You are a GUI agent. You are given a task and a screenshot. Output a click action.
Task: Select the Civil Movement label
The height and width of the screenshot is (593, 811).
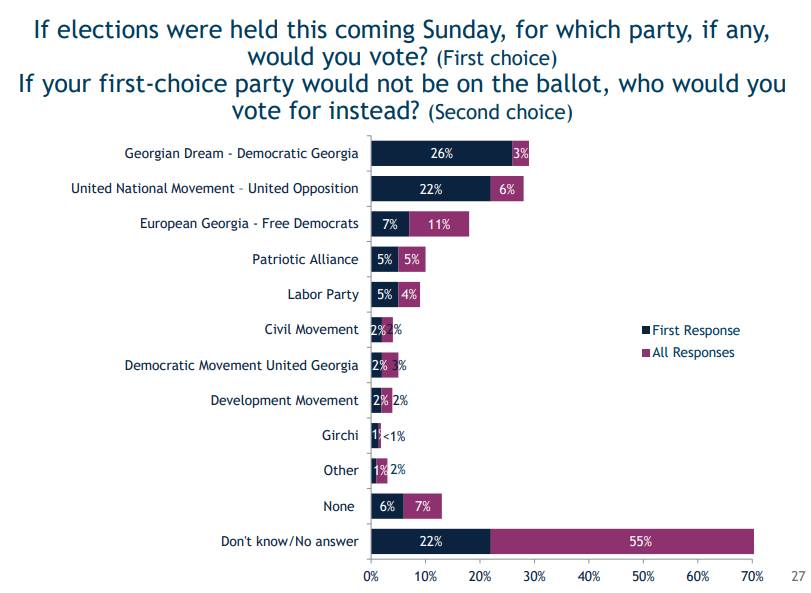pyautogui.click(x=311, y=329)
